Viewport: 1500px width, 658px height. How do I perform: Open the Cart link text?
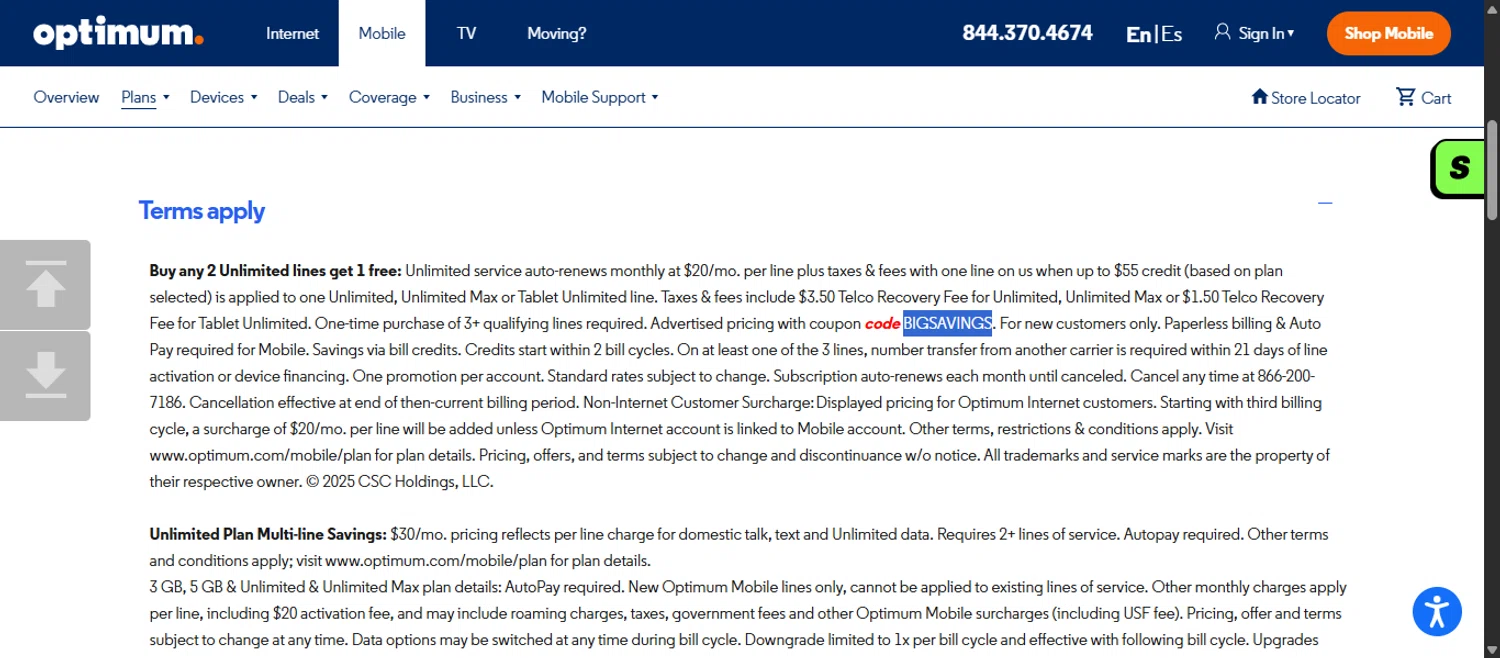(1436, 98)
